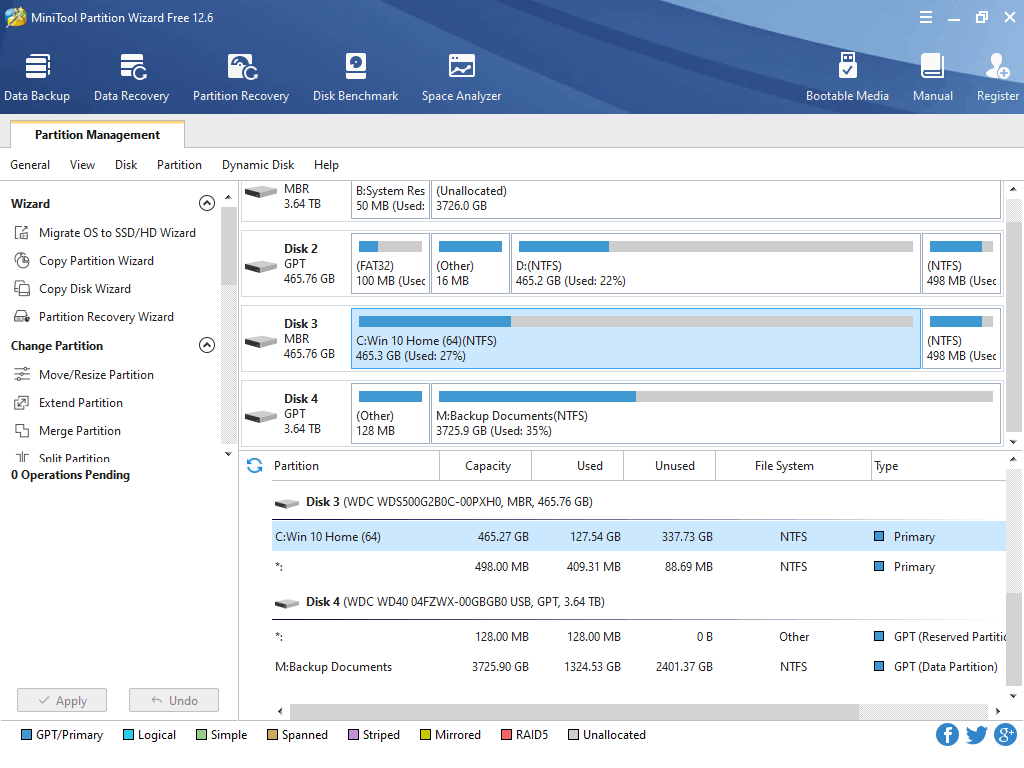The width and height of the screenshot is (1024, 768).
Task: Click the Apply button
Action: point(62,701)
